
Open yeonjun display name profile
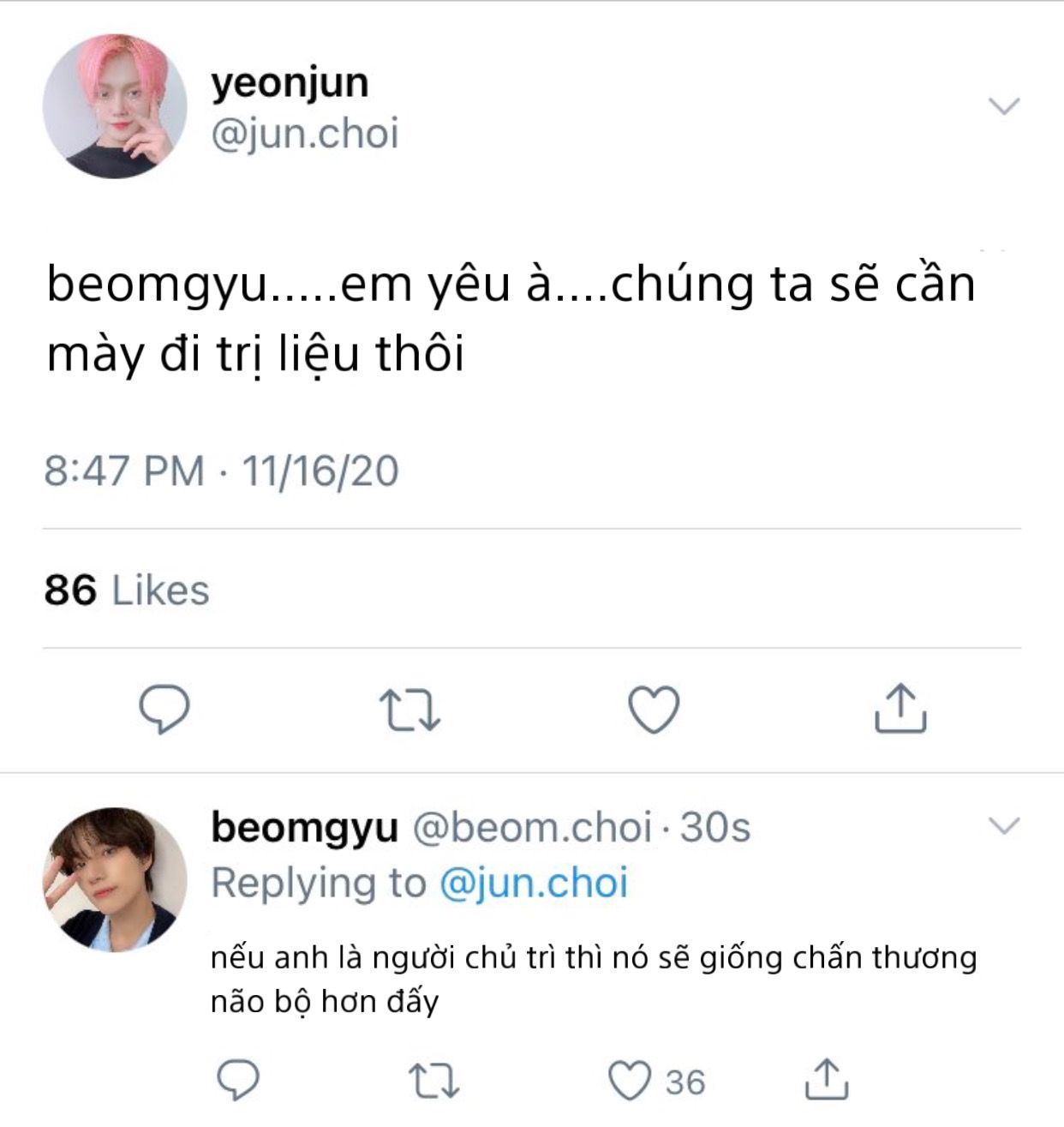point(290,84)
